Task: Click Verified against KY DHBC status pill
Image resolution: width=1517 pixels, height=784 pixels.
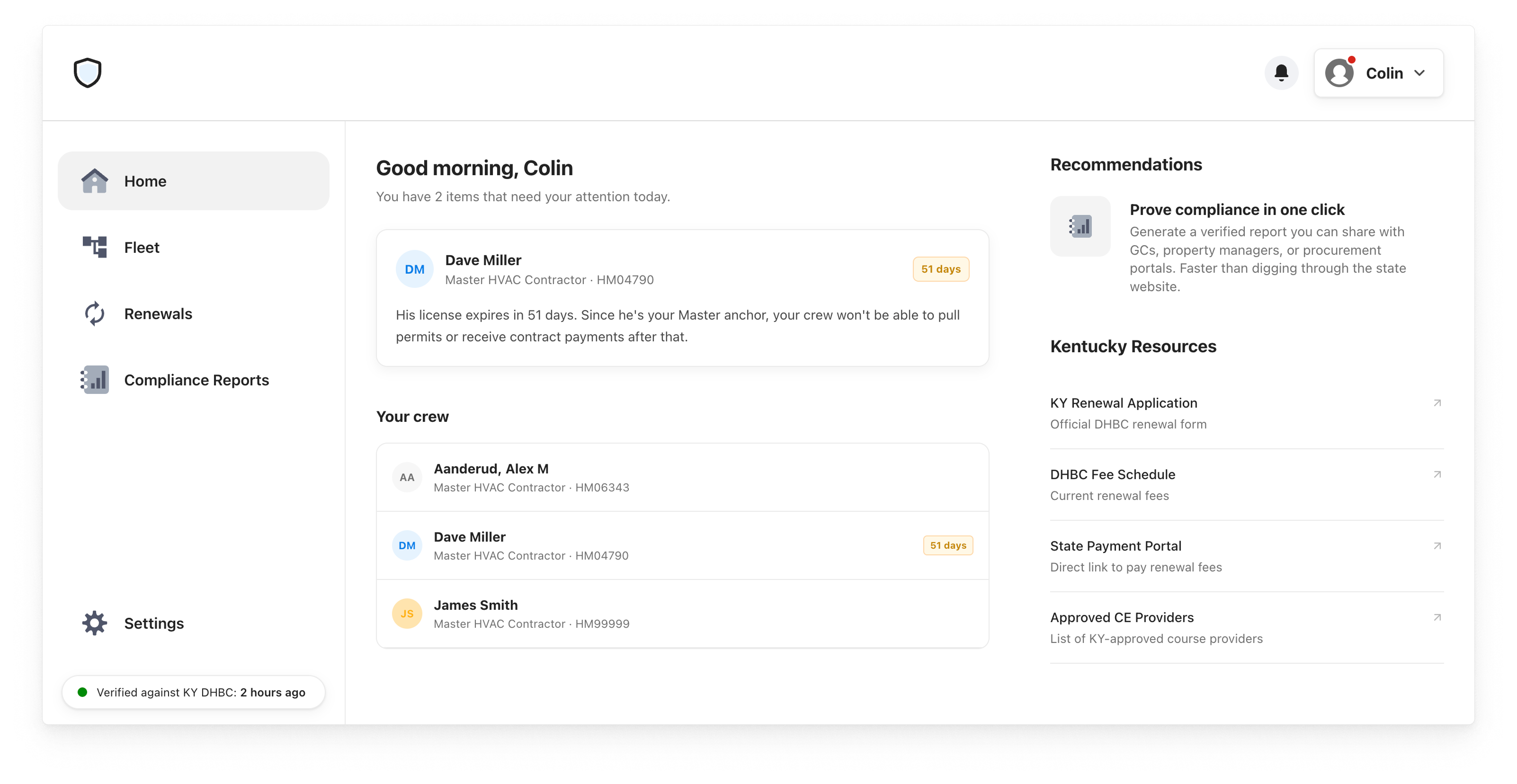Action: [193, 692]
